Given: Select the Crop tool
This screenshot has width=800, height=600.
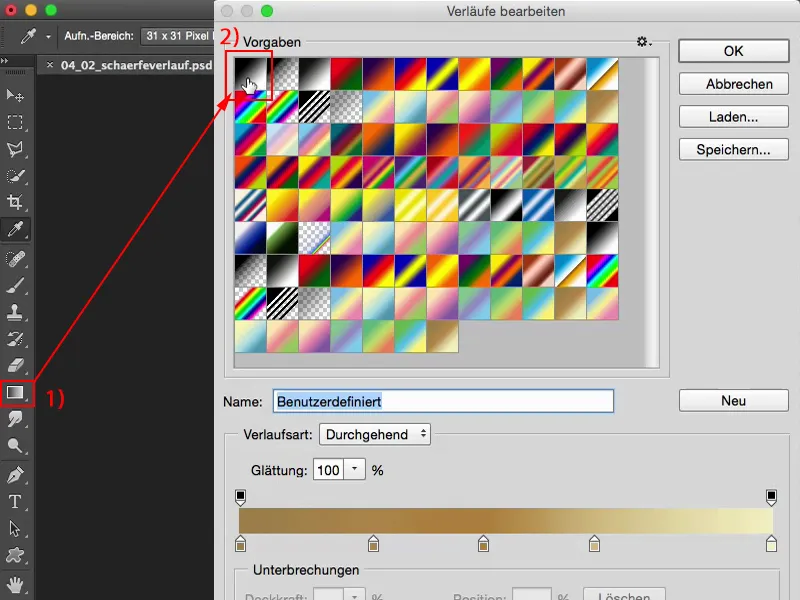Looking at the screenshot, I should 15,203.
